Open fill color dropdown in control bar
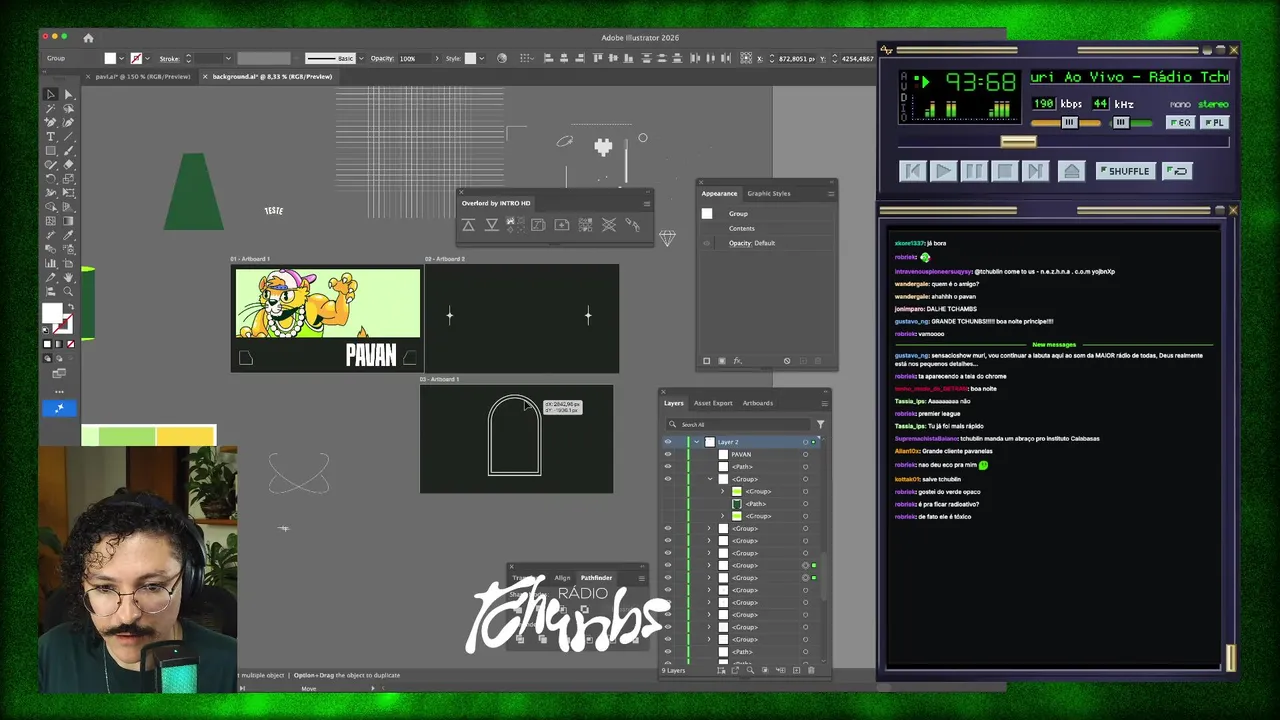The image size is (1280, 720). click(x=122, y=58)
